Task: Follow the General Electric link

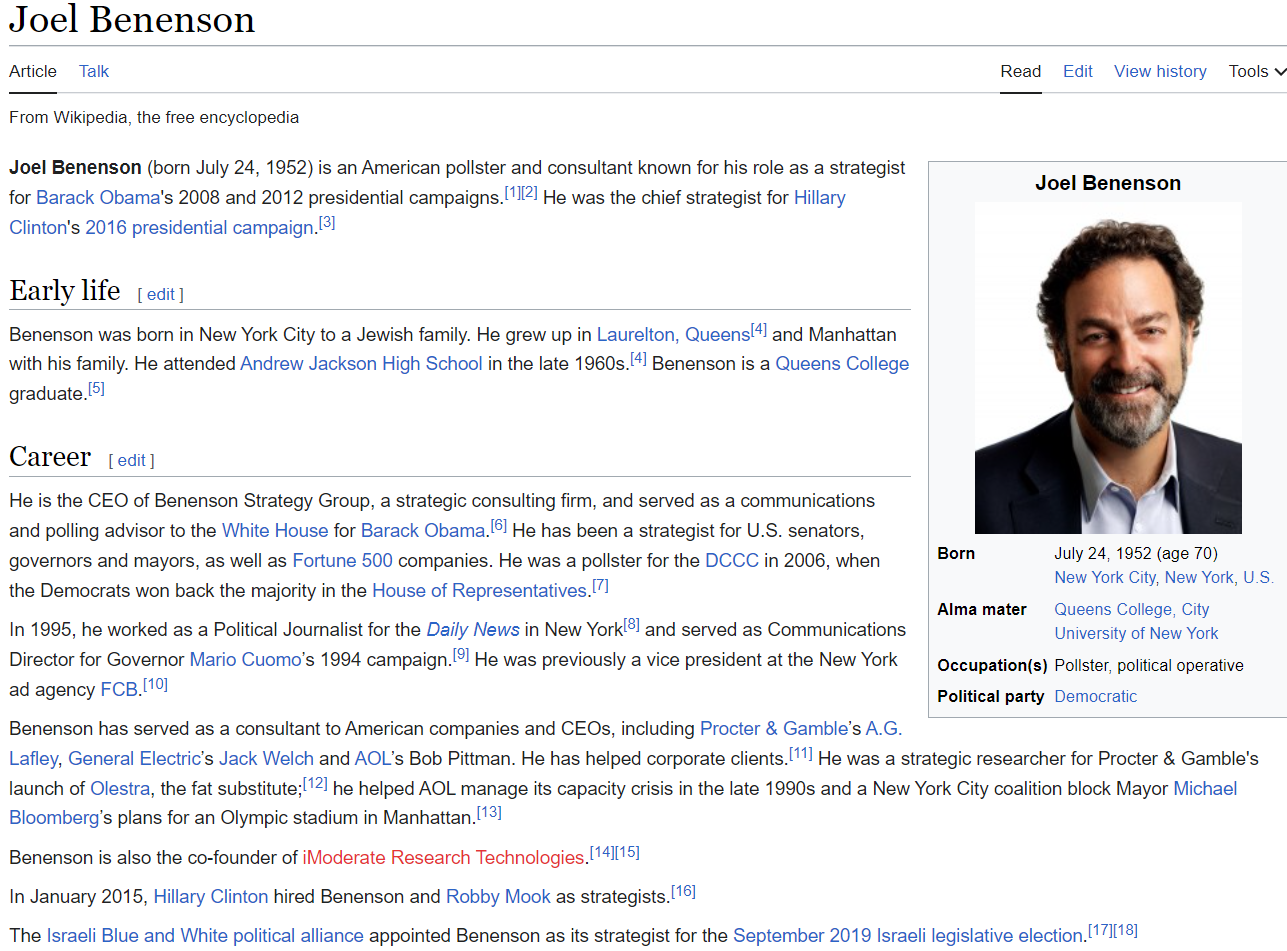Action: (134, 758)
